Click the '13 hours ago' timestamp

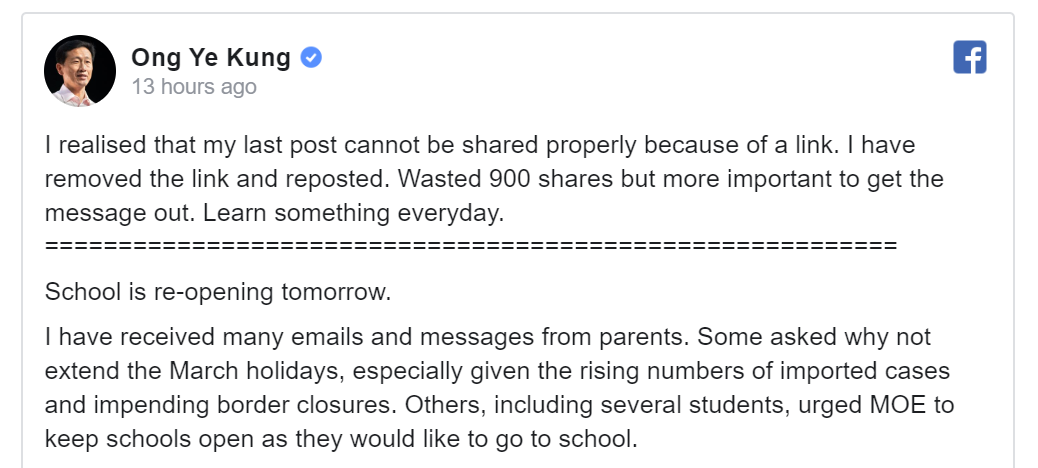pyautogui.click(x=193, y=87)
